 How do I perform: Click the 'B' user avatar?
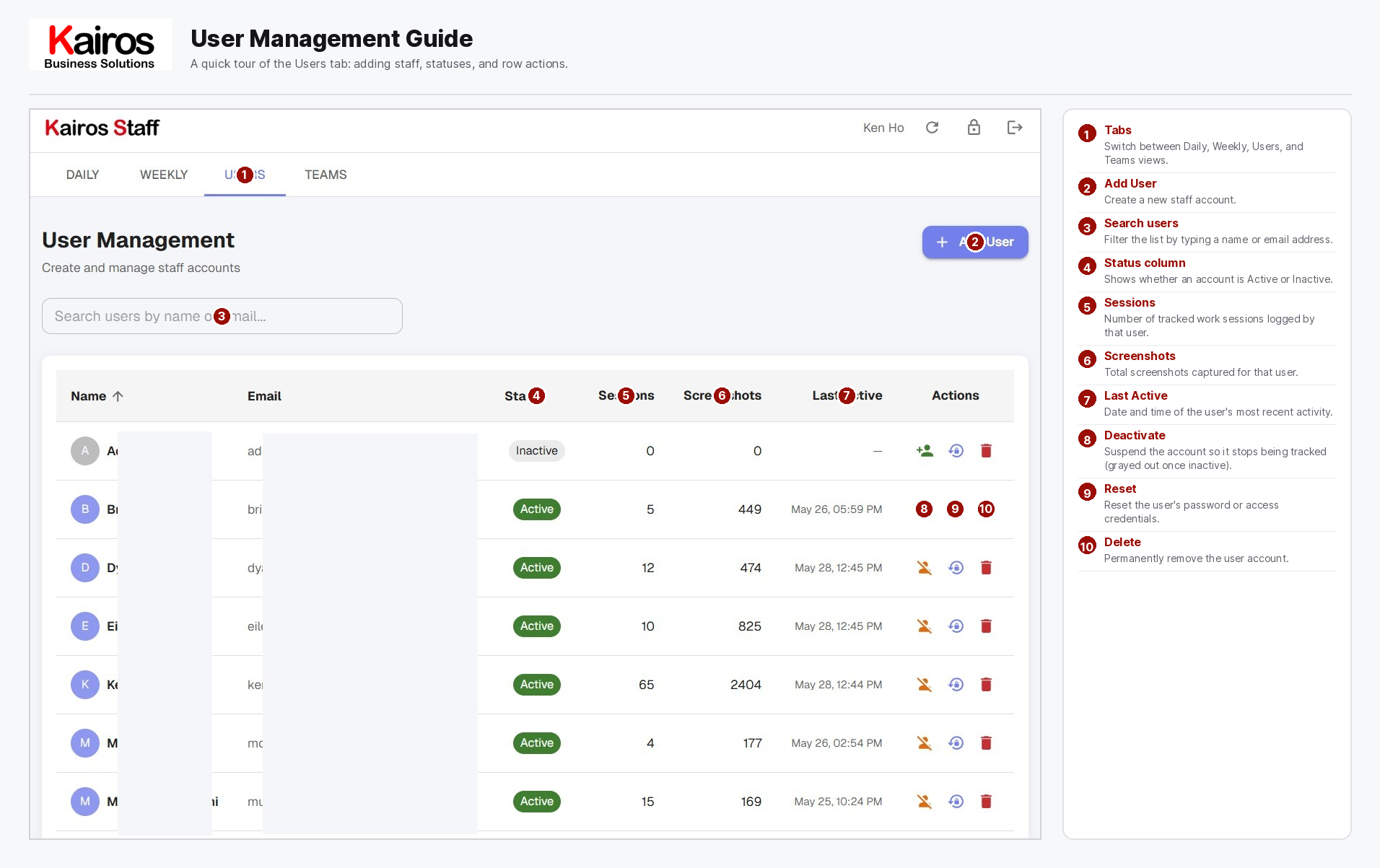click(x=85, y=509)
